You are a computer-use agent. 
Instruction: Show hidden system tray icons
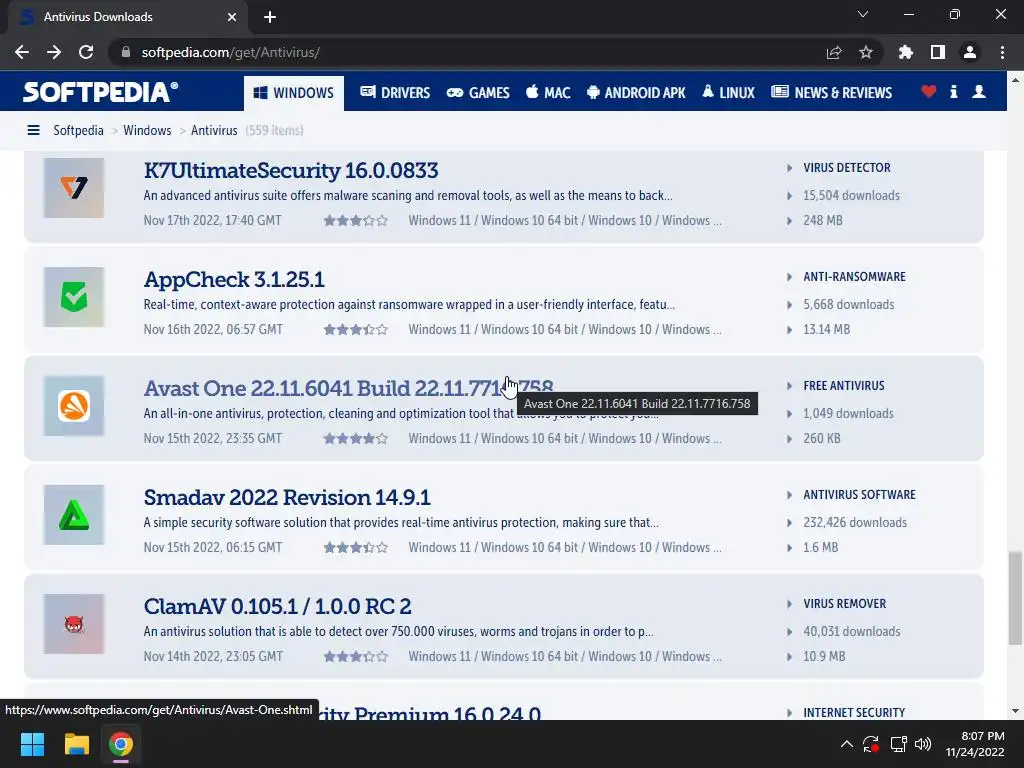coord(846,744)
